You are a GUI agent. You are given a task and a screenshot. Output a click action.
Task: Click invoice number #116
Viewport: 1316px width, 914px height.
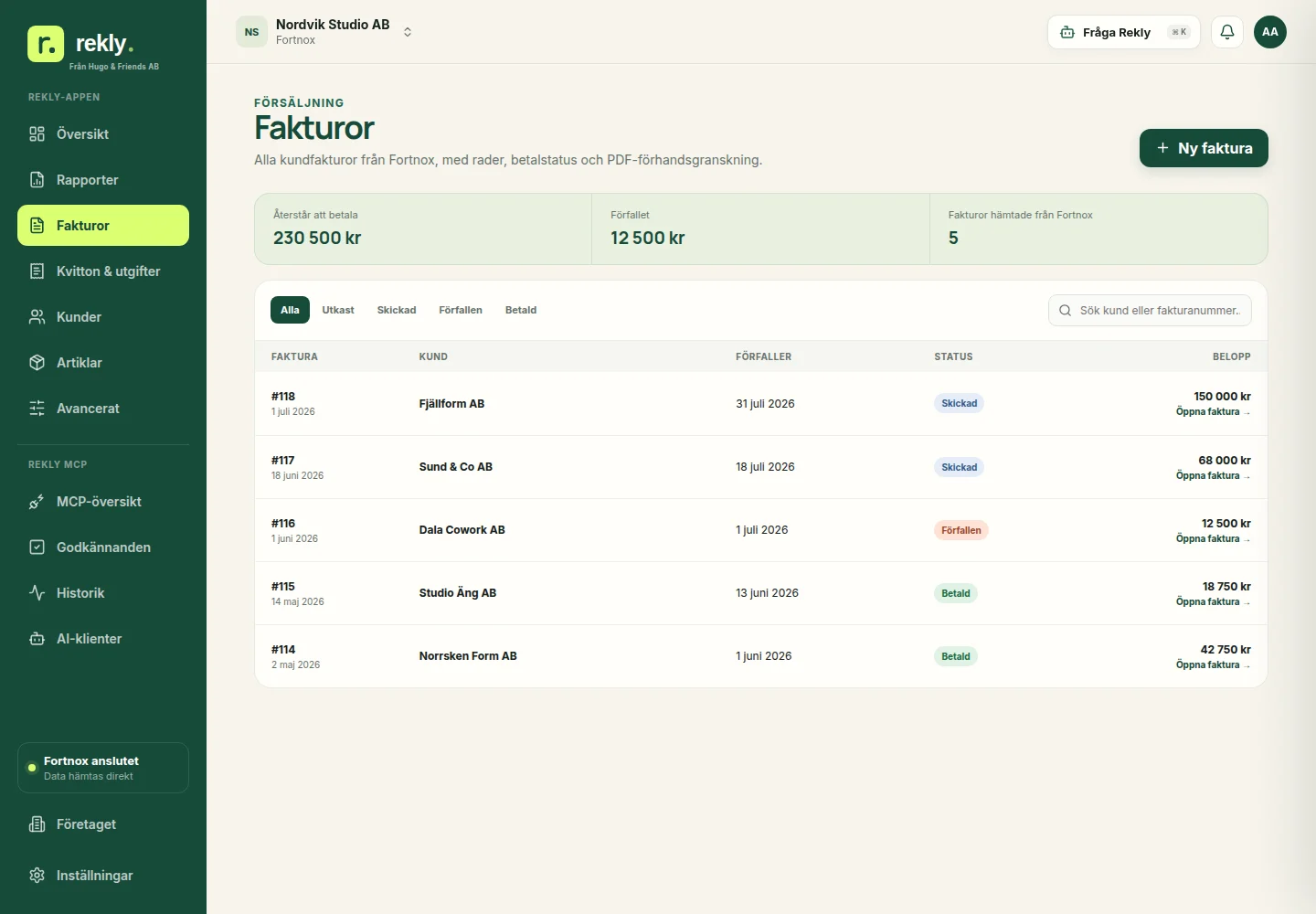[x=283, y=524]
